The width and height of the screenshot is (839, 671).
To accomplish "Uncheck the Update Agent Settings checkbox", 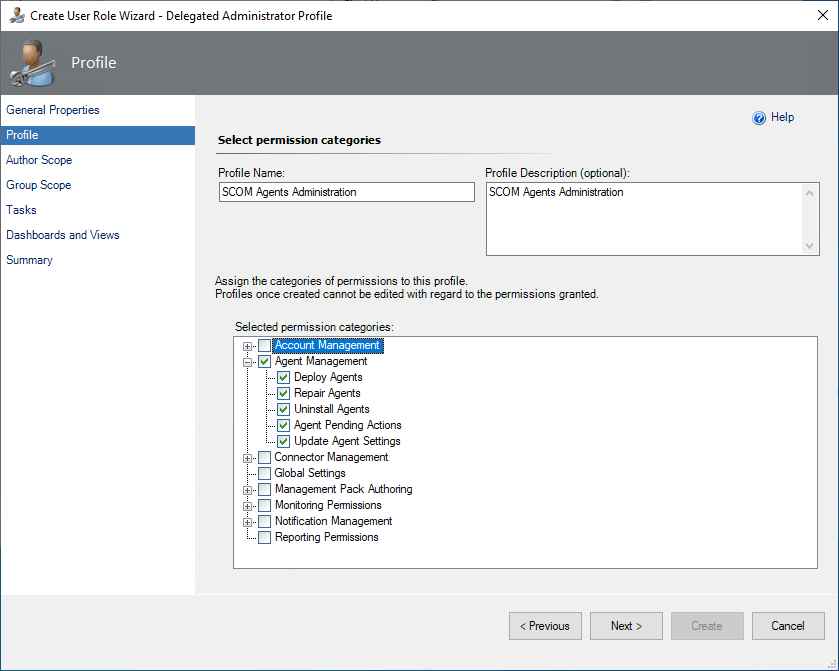I will coord(284,442).
